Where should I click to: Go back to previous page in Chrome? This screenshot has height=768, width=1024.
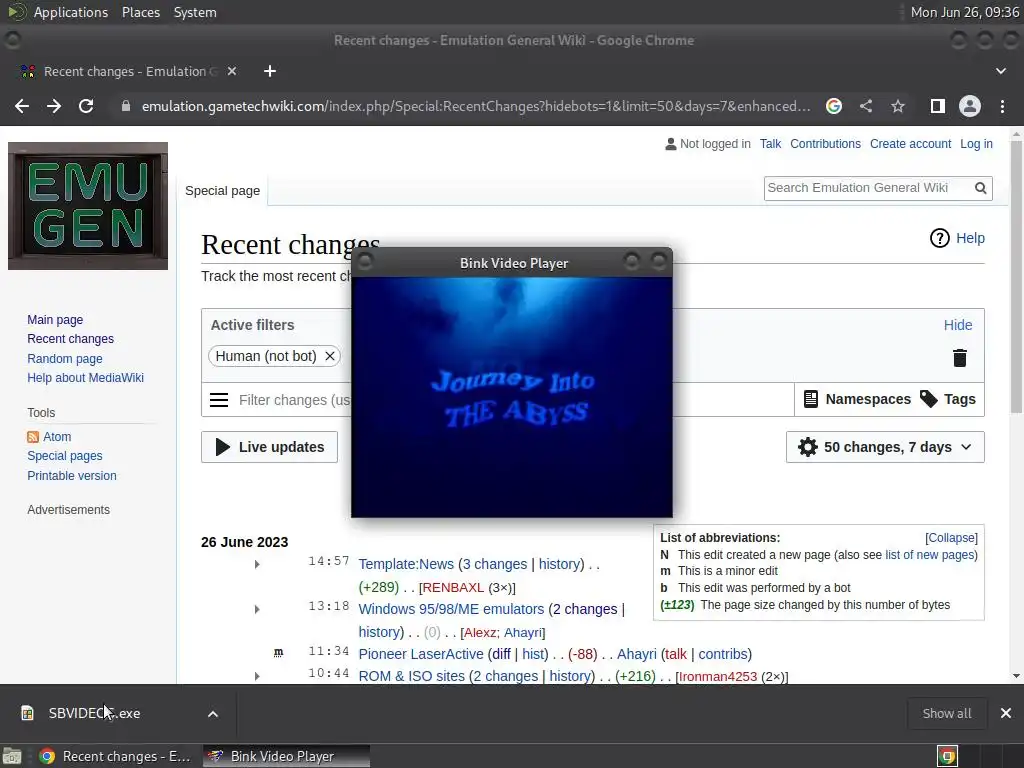[x=22, y=106]
